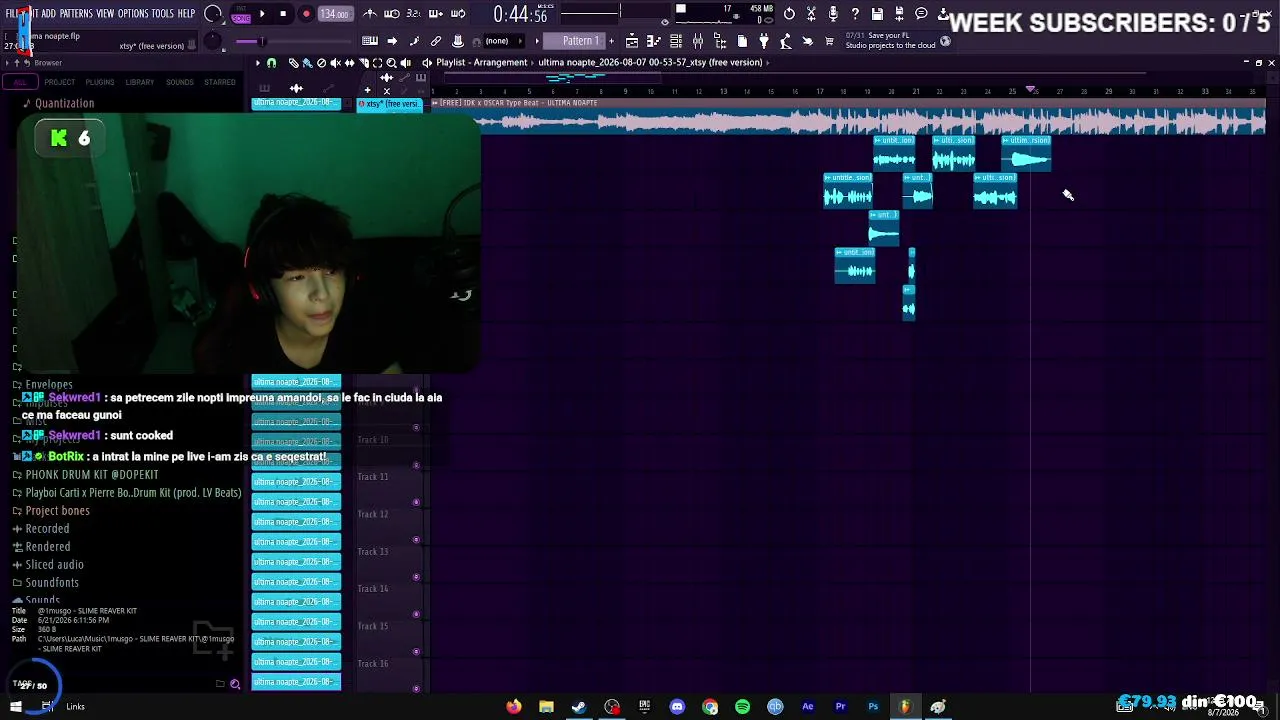Image resolution: width=1280 pixels, height=720 pixels.
Task: Click the 0:44:56 time display
Action: click(520, 14)
